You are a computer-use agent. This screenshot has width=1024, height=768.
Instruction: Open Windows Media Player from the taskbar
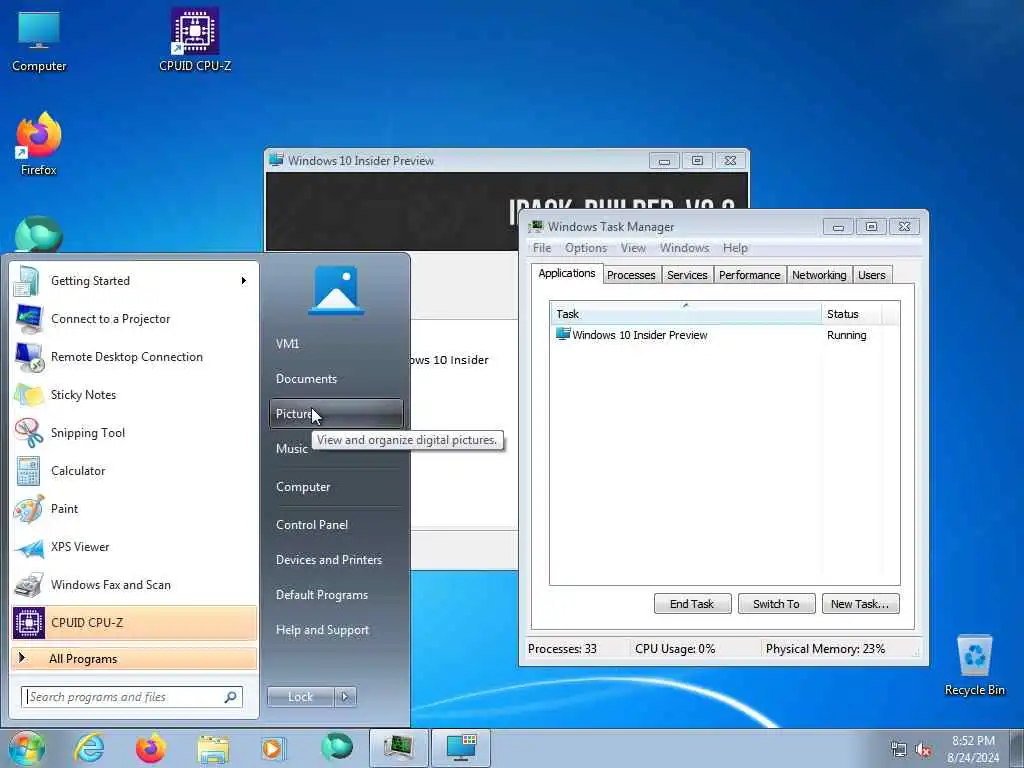[272, 748]
